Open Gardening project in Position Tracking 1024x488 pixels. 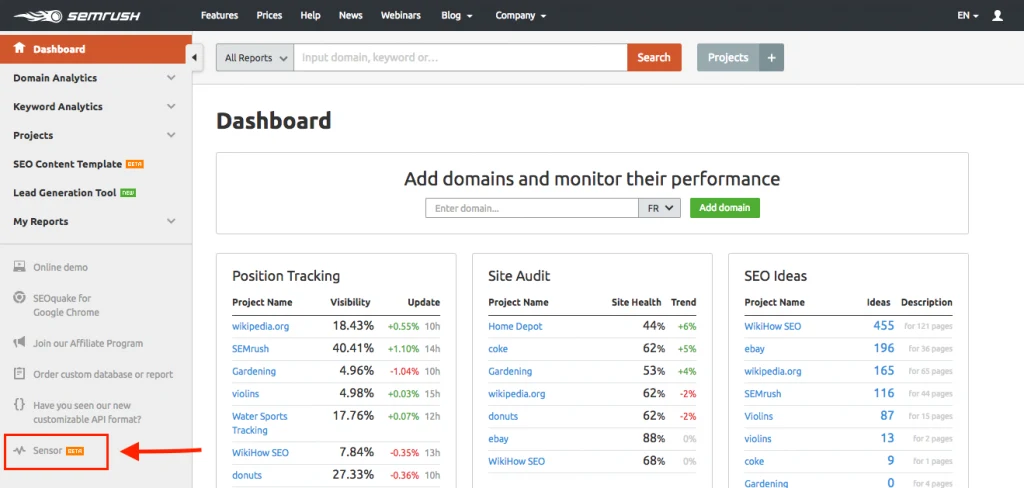coord(254,371)
